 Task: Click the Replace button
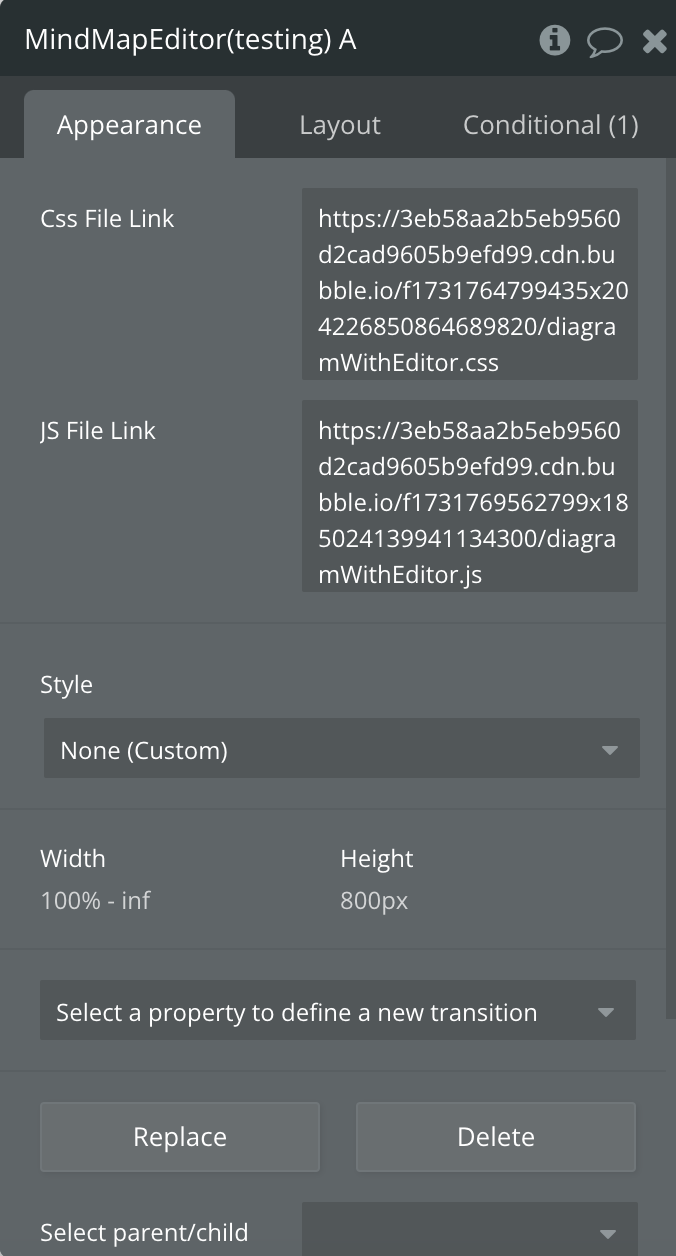180,1137
